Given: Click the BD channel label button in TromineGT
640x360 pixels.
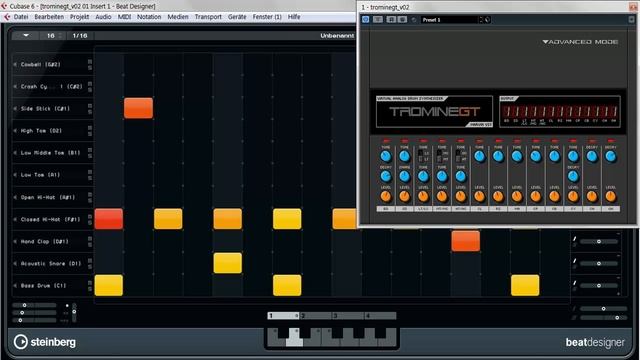Looking at the screenshot, I should click(x=386, y=209).
